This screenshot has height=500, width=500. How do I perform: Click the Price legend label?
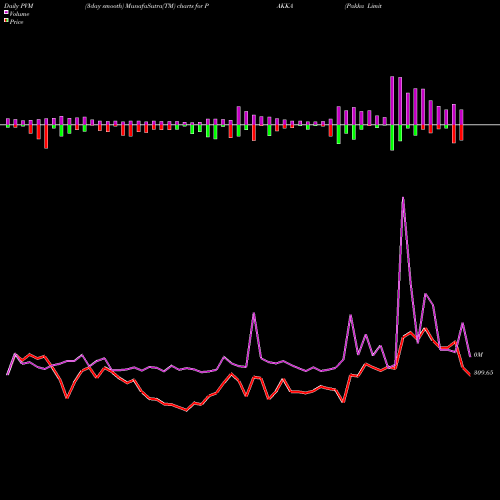[16, 22]
